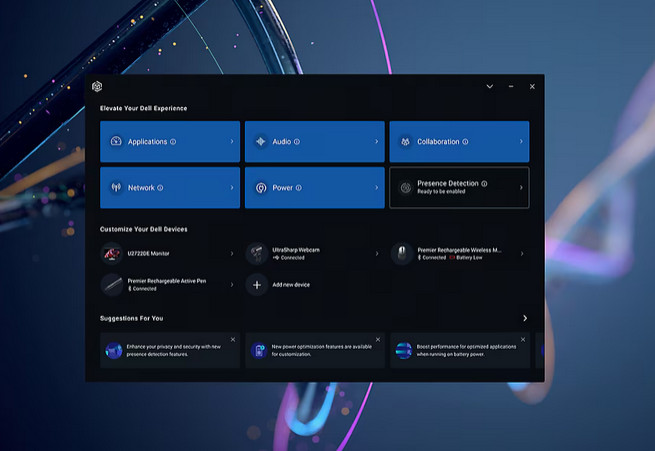Click the Power tile plug icon
Image resolution: width=655 pixels, height=451 pixels.
pos(261,188)
